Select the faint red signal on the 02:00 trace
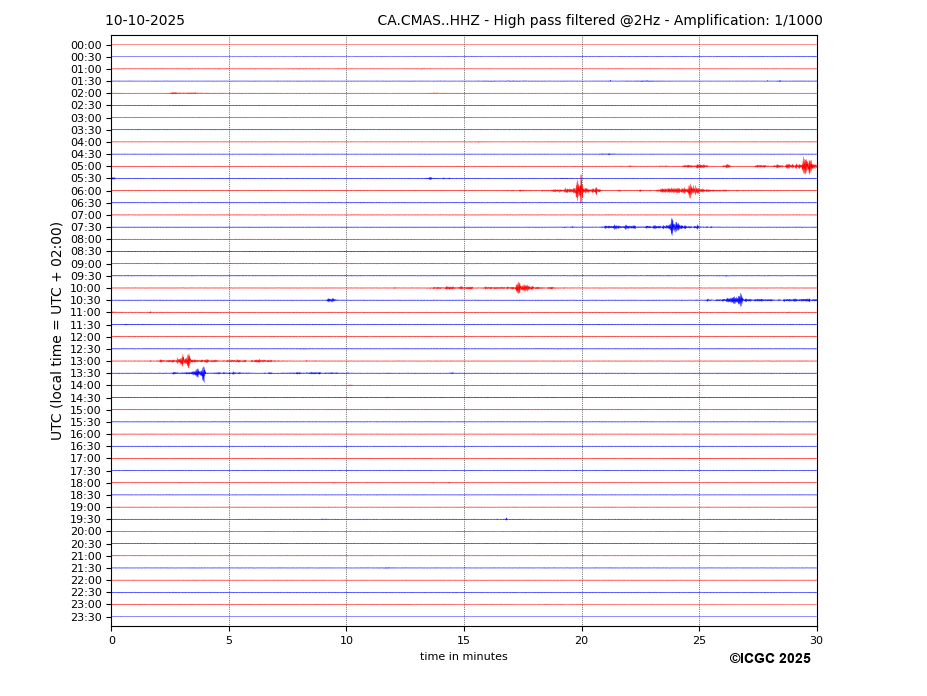The image size is (927, 696). click(184, 93)
